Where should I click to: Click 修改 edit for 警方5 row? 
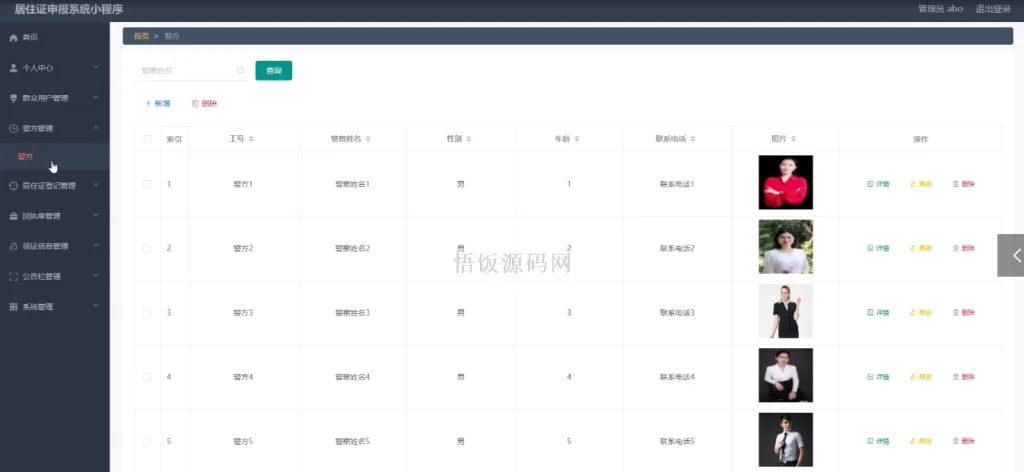point(921,441)
